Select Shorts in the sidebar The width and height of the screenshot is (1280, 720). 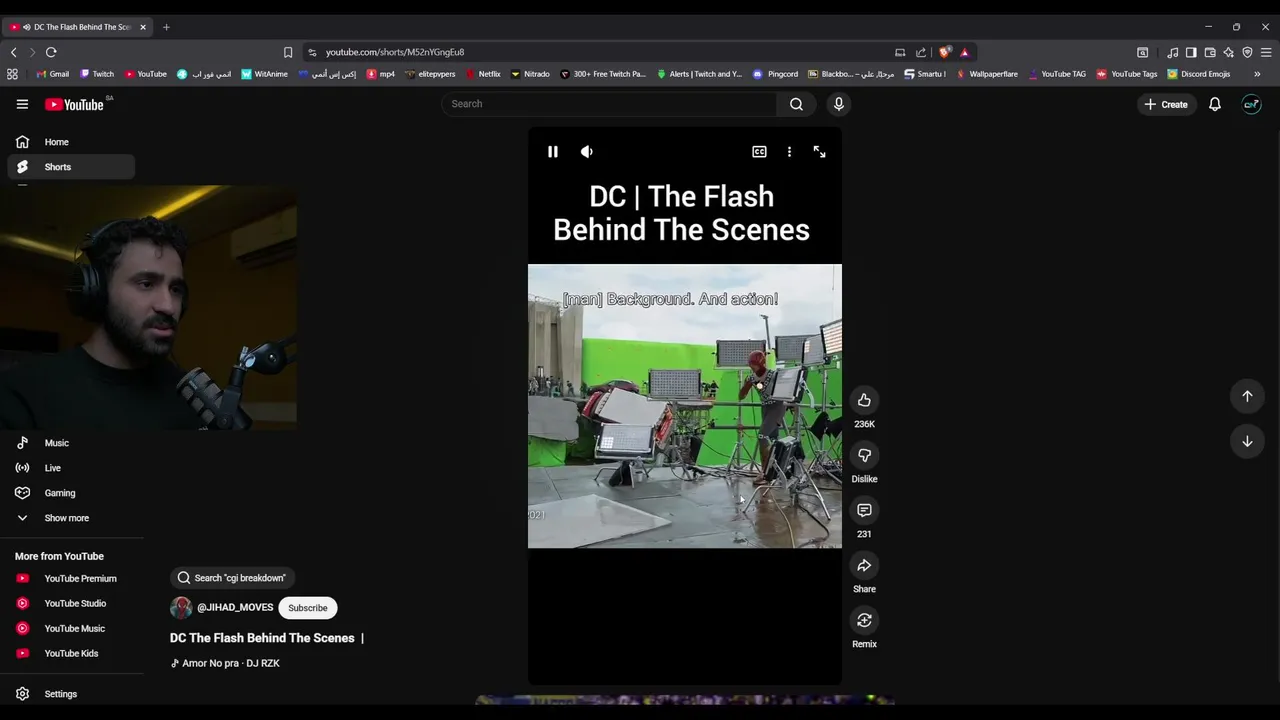coord(71,167)
